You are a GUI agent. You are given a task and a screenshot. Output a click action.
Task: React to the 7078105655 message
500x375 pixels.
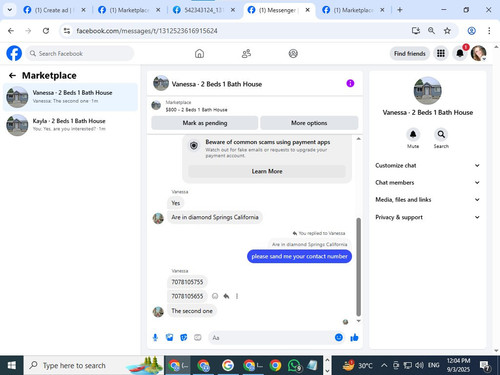pyautogui.click(x=215, y=296)
